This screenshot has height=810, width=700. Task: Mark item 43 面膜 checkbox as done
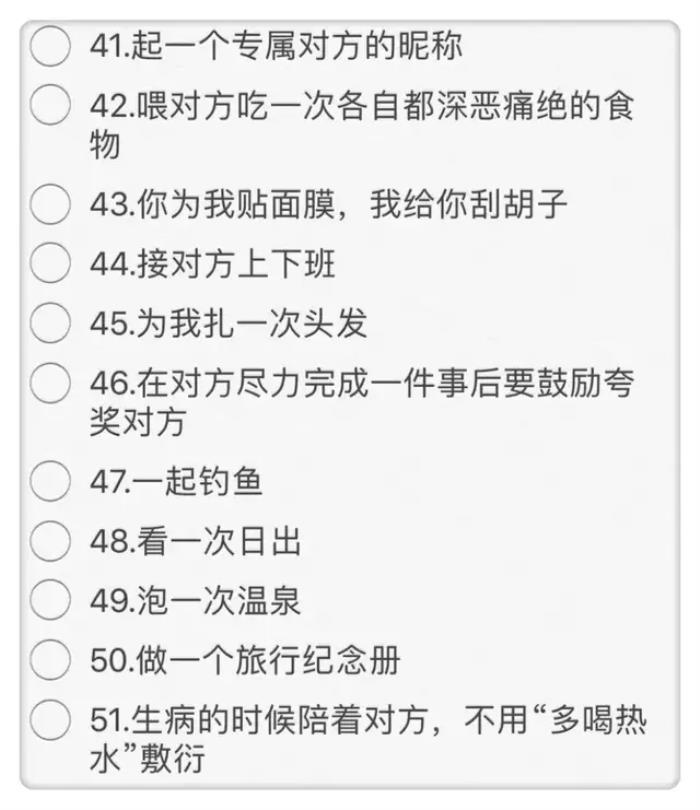point(50,204)
